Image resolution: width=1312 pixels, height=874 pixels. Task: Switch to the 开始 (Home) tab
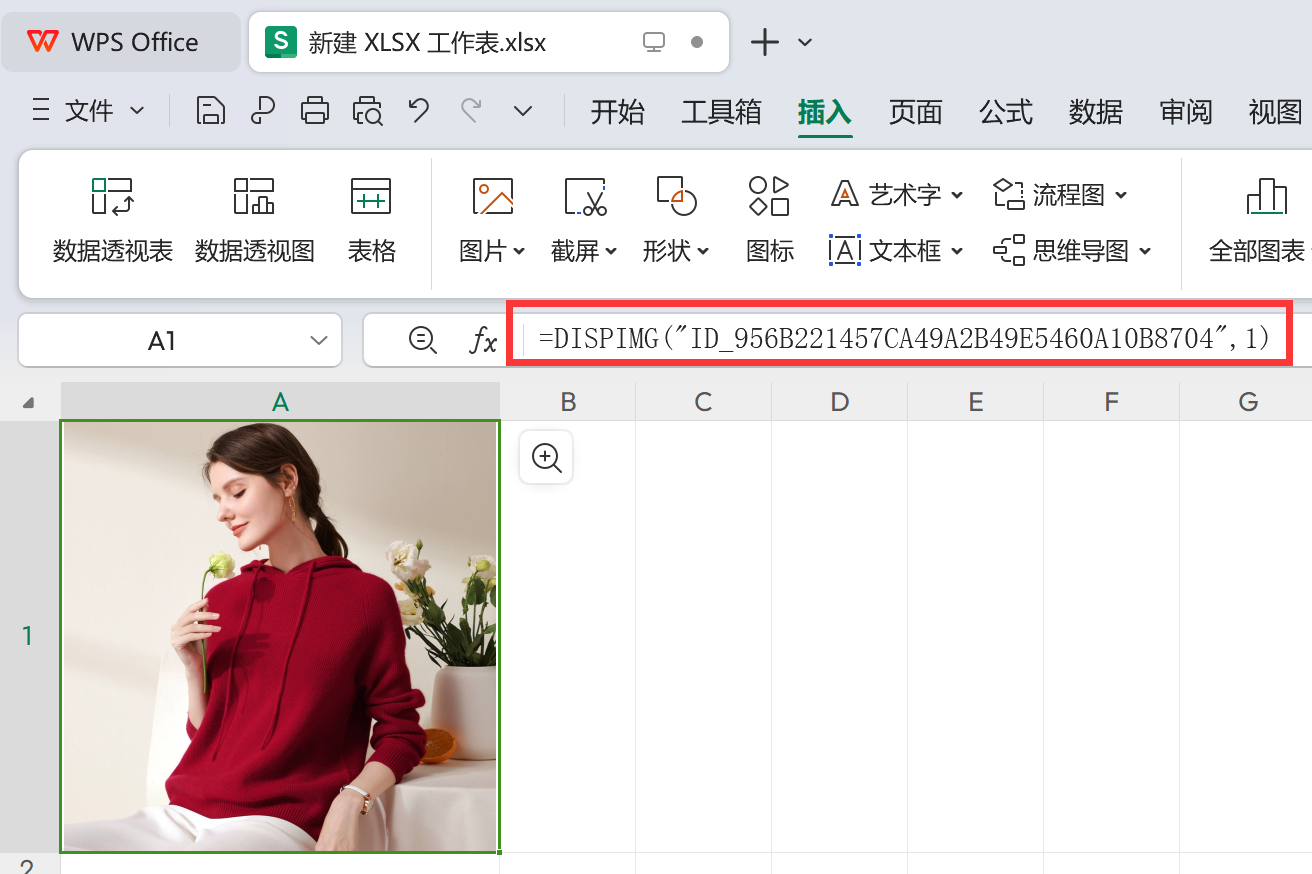[x=617, y=112]
